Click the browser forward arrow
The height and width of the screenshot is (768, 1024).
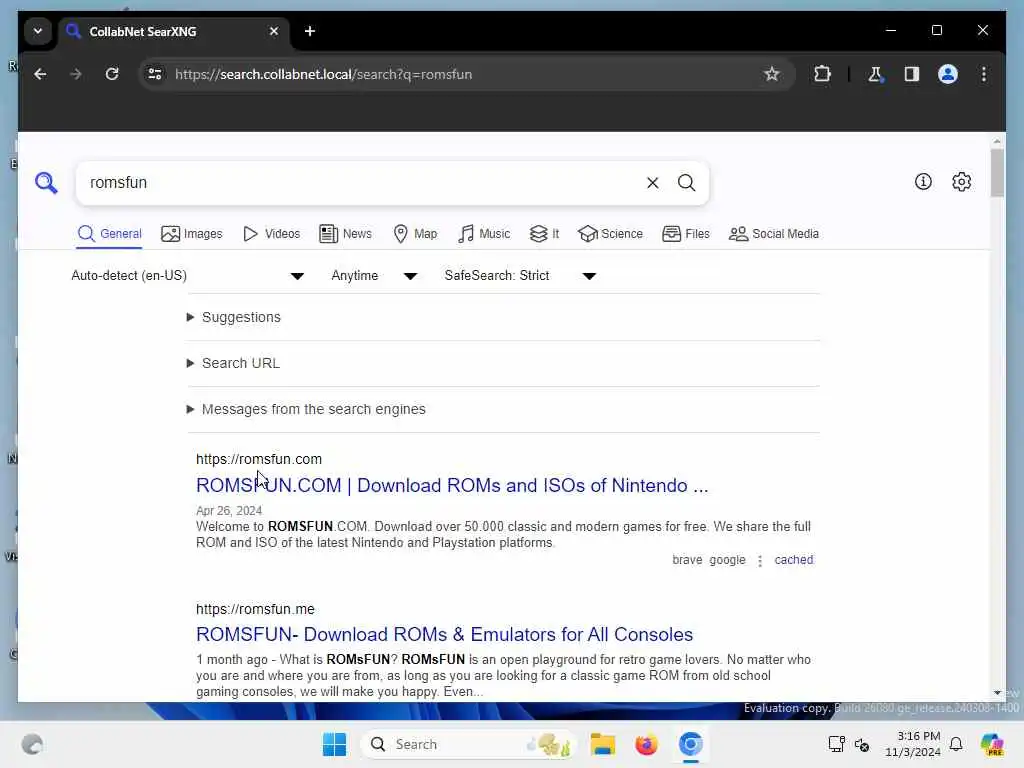tap(76, 74)
